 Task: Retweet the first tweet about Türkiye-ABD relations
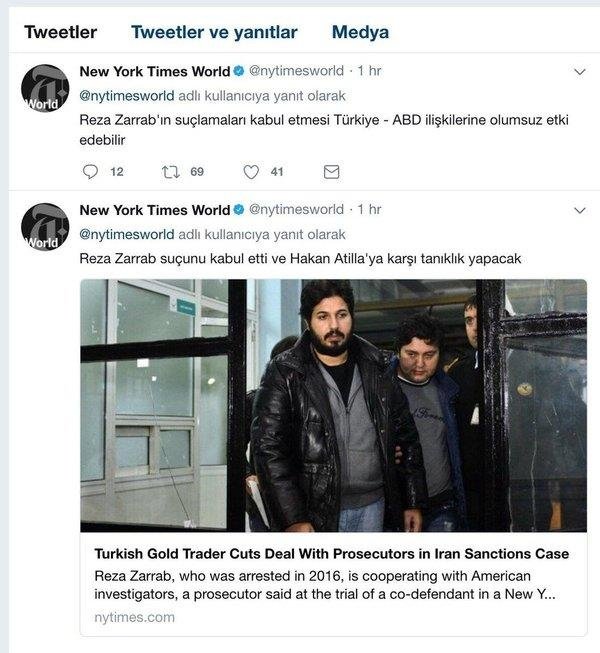171,172
